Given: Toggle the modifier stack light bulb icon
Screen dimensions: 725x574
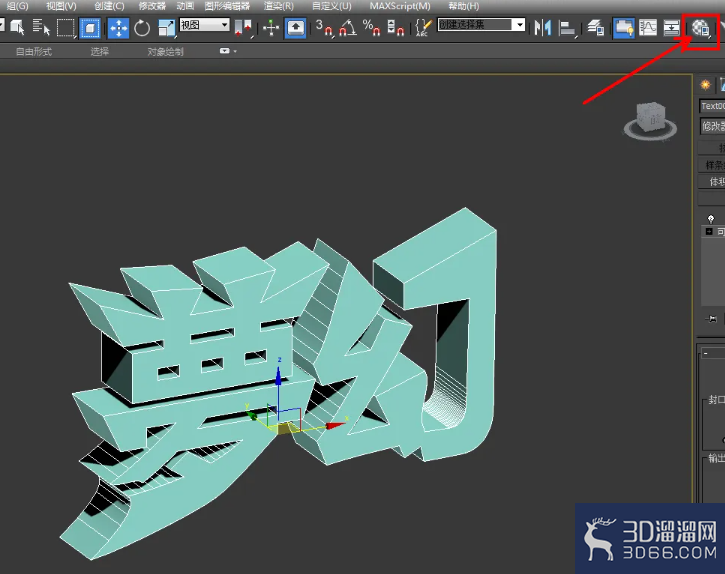Looking at the screenshot, I should (711, 218).
